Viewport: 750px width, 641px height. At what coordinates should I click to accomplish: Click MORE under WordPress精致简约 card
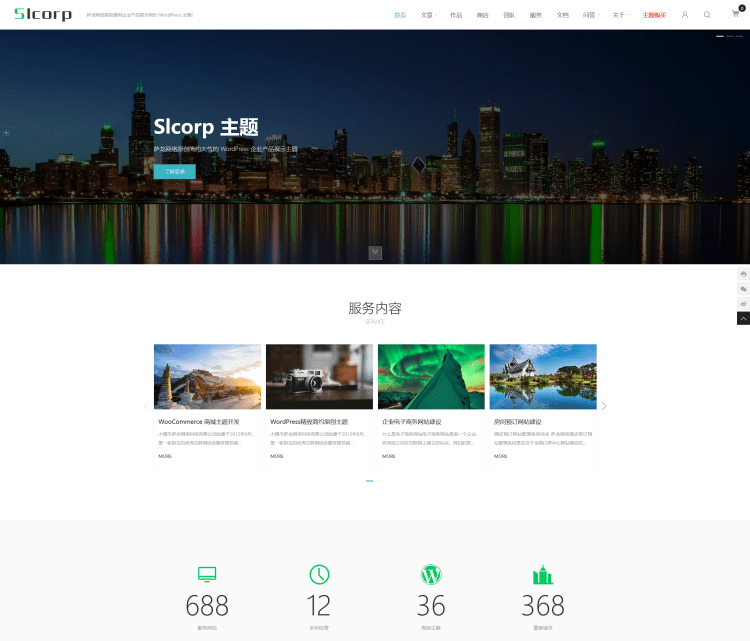(x=277, y=456)
